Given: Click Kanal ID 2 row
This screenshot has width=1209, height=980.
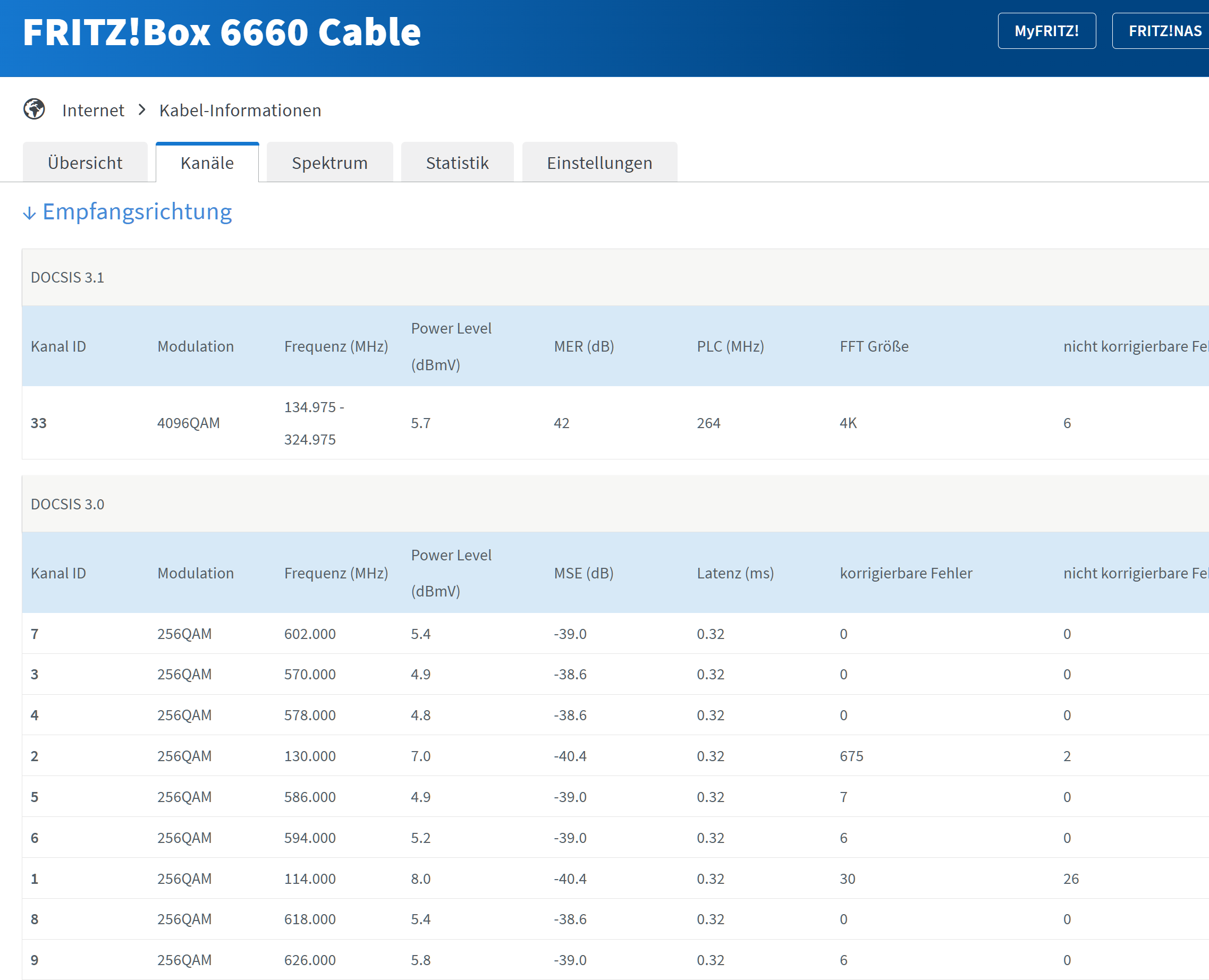Looking at the screenshot, I should click(x=615, y=756).
